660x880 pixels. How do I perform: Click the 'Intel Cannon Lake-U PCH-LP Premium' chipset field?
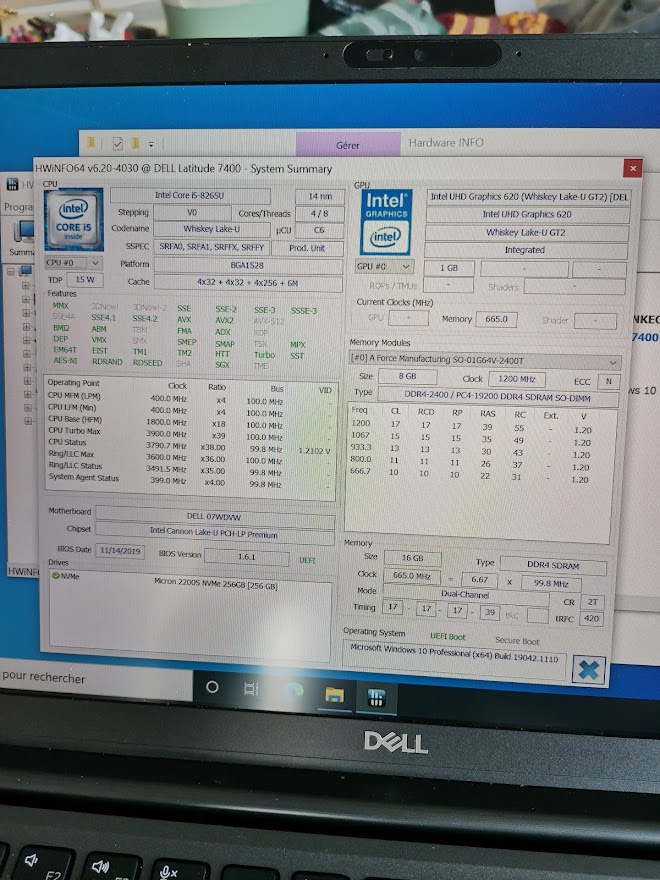pyautogui.click(x=215, y=533)
